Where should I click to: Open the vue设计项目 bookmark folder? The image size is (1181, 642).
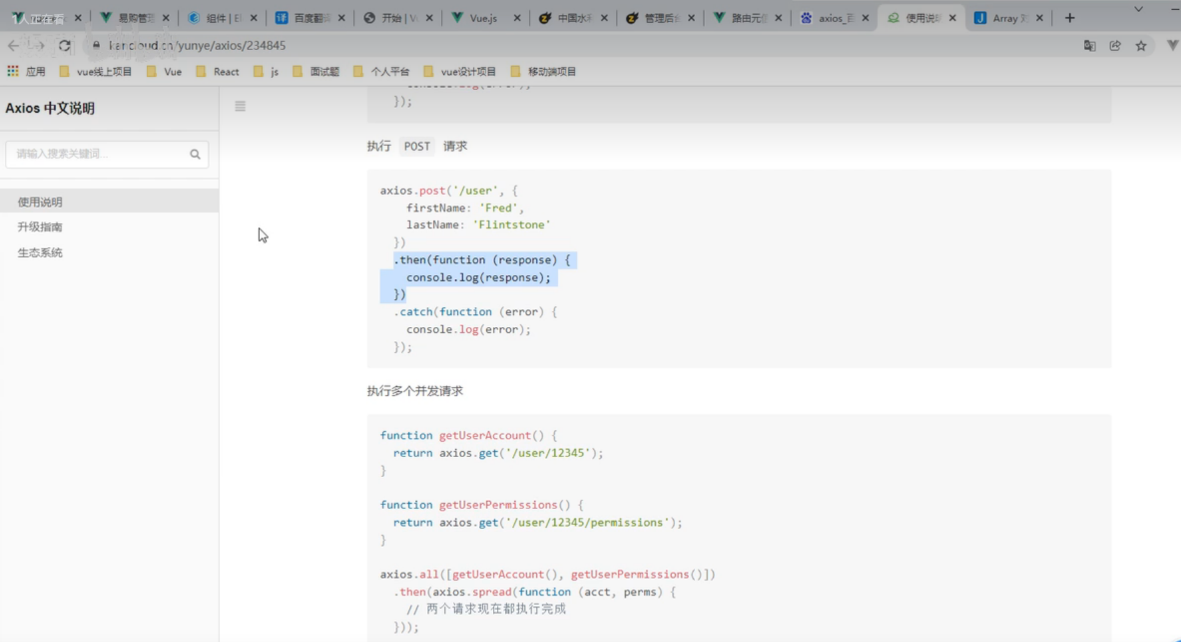pos(459,72)
